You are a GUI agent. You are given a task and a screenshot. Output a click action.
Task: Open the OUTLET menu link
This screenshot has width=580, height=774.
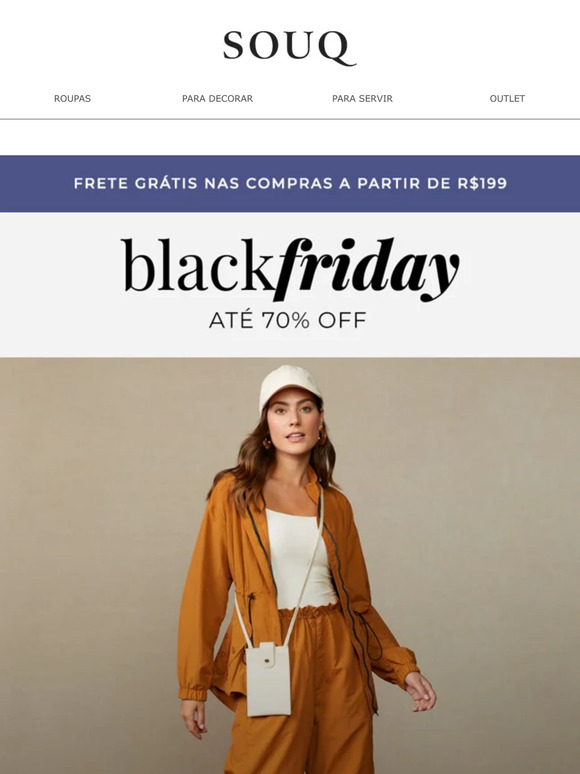507,99
